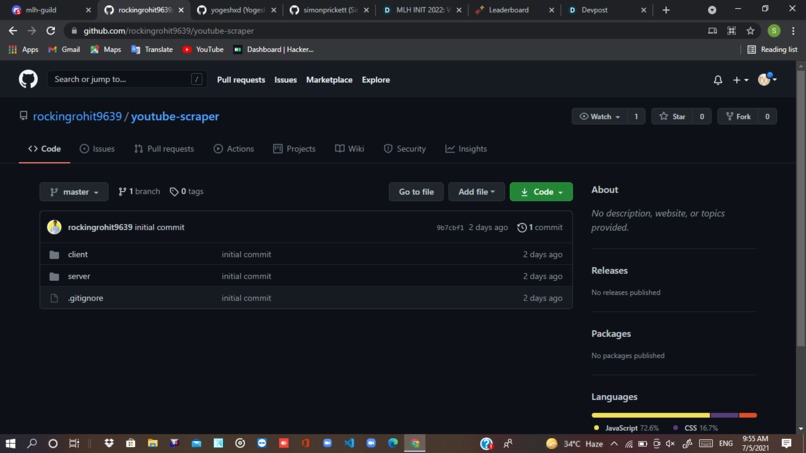Image resolution: width=806 pixels, height=453 pixels.
Task: Open the Releases heading link
Action: [609, 270]
